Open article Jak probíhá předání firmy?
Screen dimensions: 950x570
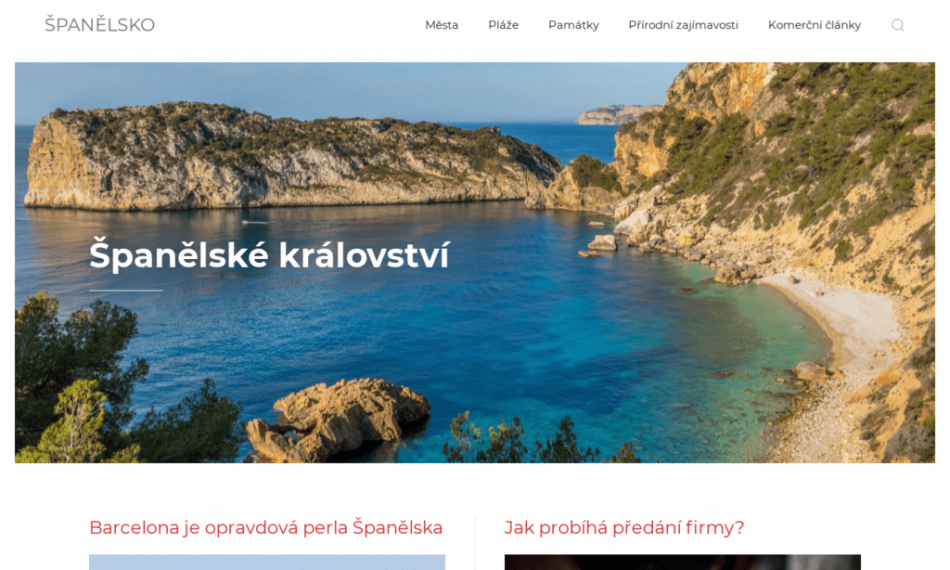[x=624, y=527]
